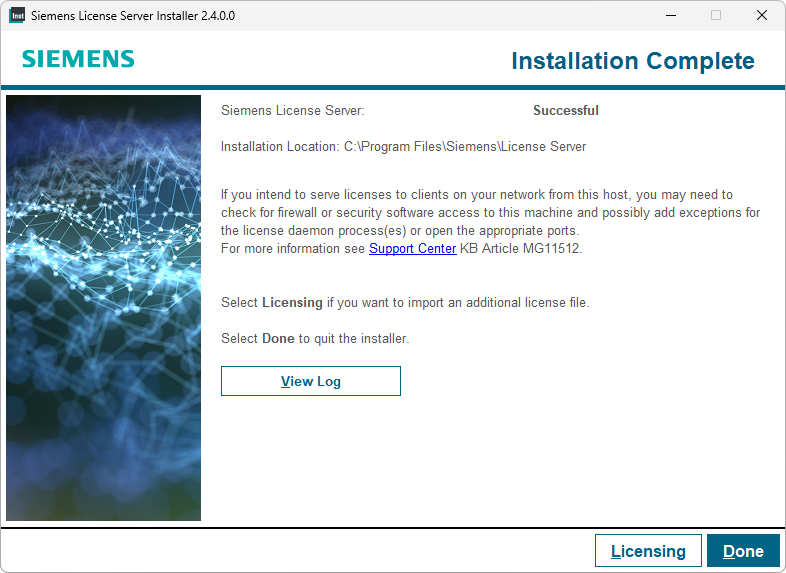Open the Support Center link
The width and height of the screenshot is (786, 573).
tap(413, 249)
